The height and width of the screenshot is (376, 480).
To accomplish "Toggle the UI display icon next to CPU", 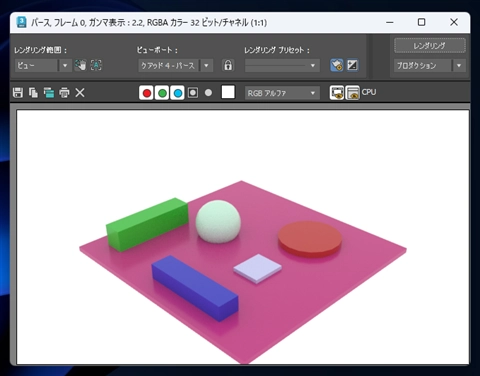I will tap(352, 93).
